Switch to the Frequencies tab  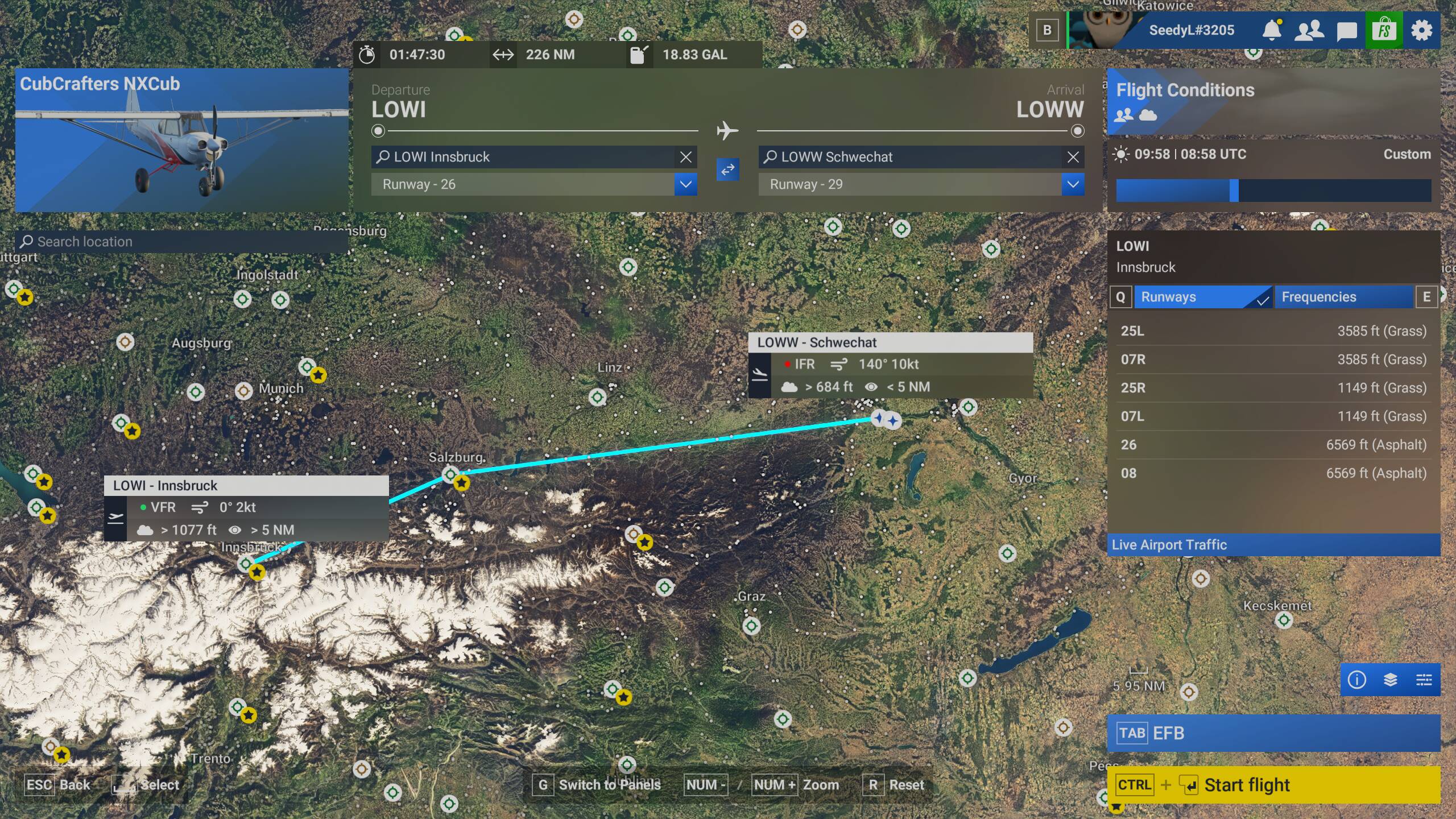tap(1343, 297)
